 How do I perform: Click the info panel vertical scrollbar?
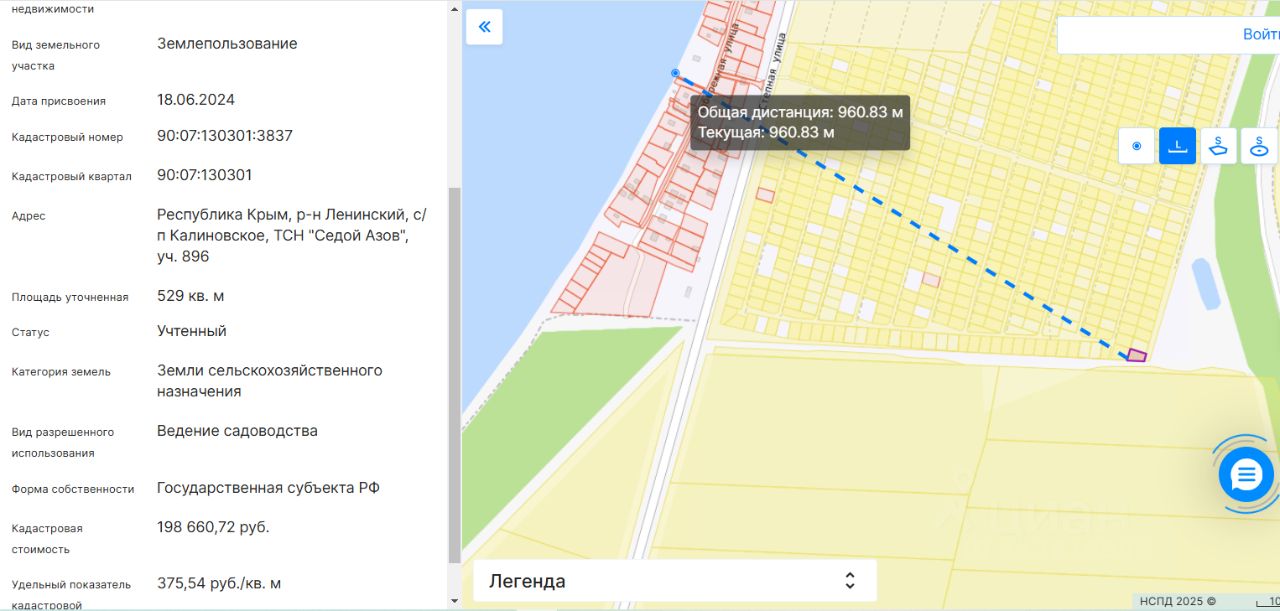coord(454,375)
